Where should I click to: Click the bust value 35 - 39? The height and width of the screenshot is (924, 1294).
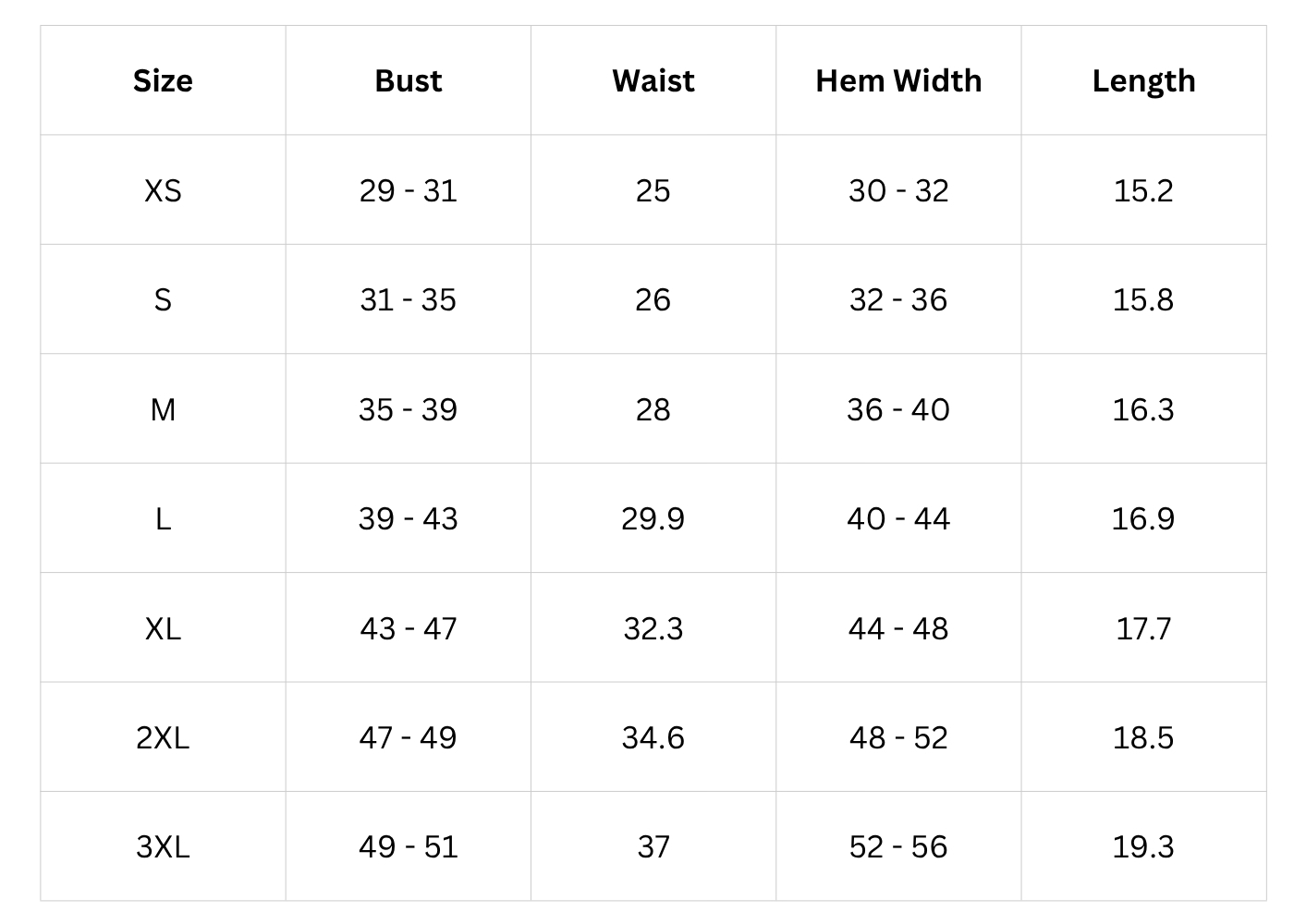coord(408,410)
